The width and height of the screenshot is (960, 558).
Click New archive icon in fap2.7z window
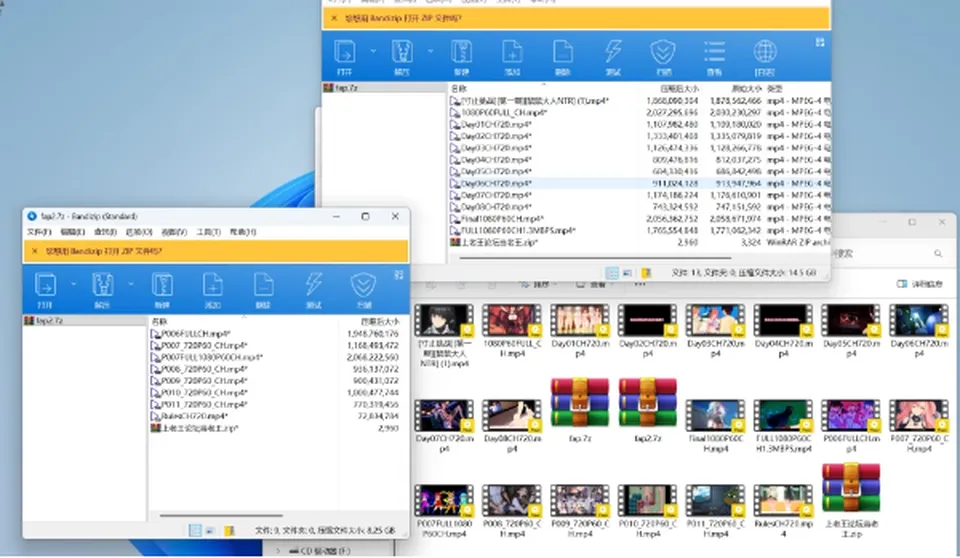[x=162, y=285]
